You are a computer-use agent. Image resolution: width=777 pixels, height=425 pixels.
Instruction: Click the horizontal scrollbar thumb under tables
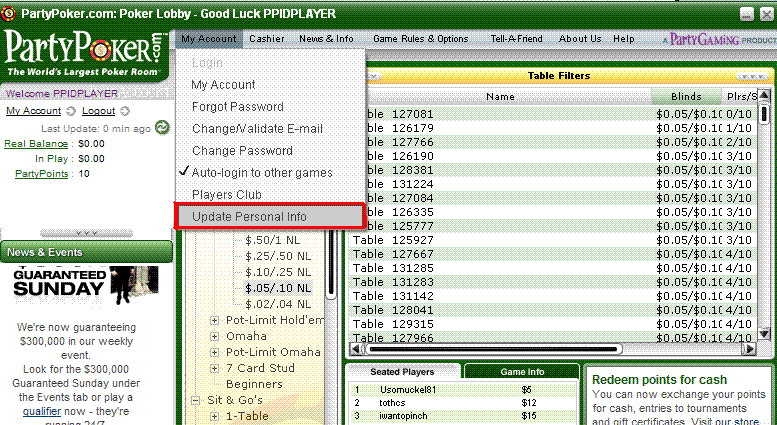tap(496, 349)
